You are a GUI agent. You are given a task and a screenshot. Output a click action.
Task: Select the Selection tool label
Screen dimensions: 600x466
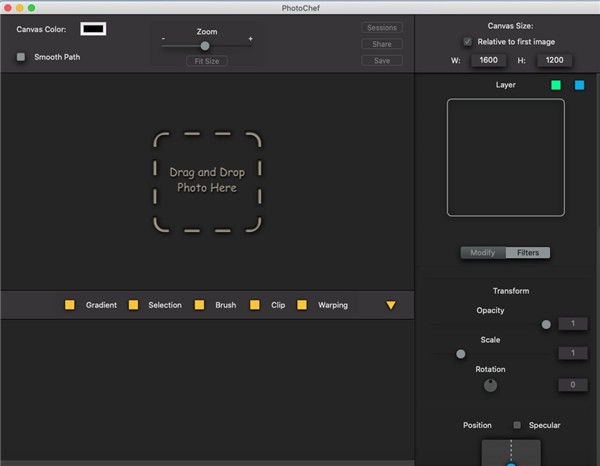[x=165, y=305]
